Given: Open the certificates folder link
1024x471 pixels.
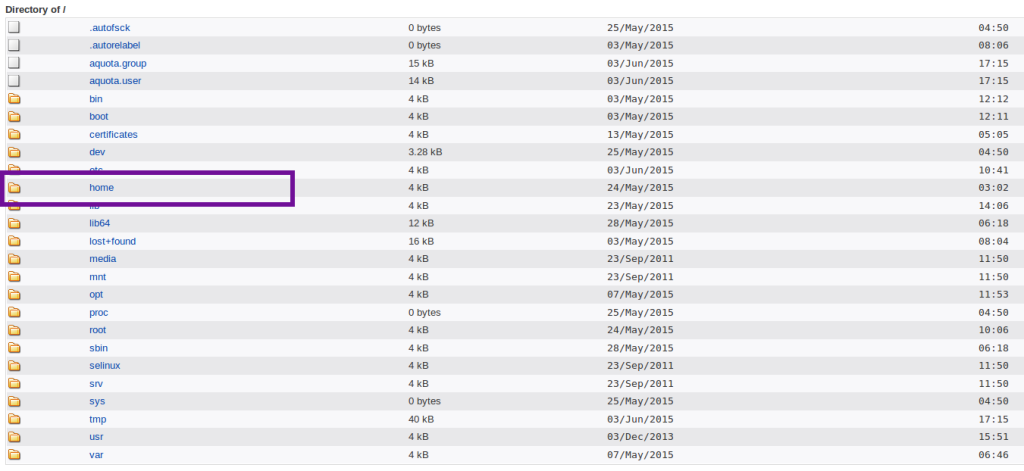Looking at the screenshot, I should [113, 134].
